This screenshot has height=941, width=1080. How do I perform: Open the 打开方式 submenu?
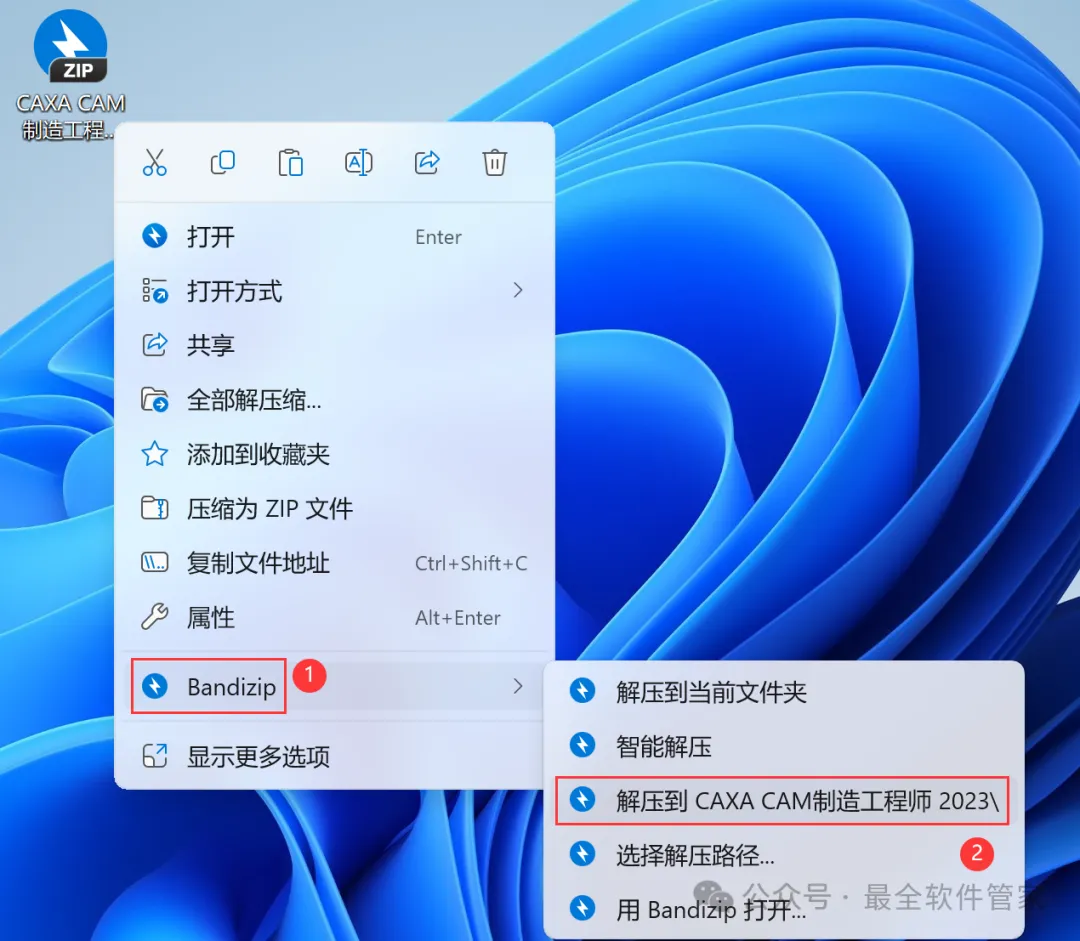coord(334,291)
